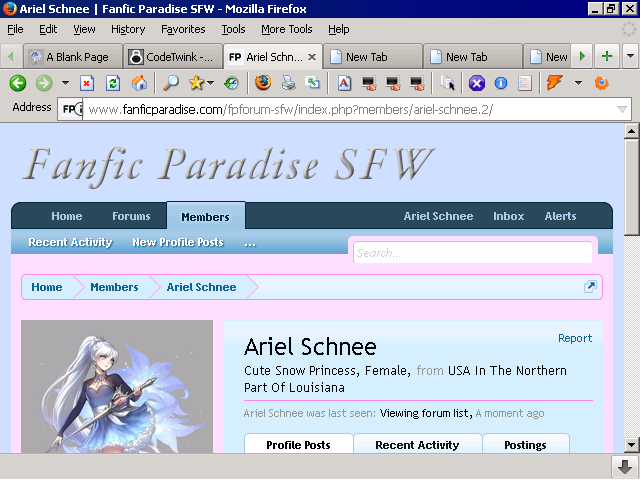Open history via the green clock icon
The image size is (640, 480).
click(x=231, y=83)
